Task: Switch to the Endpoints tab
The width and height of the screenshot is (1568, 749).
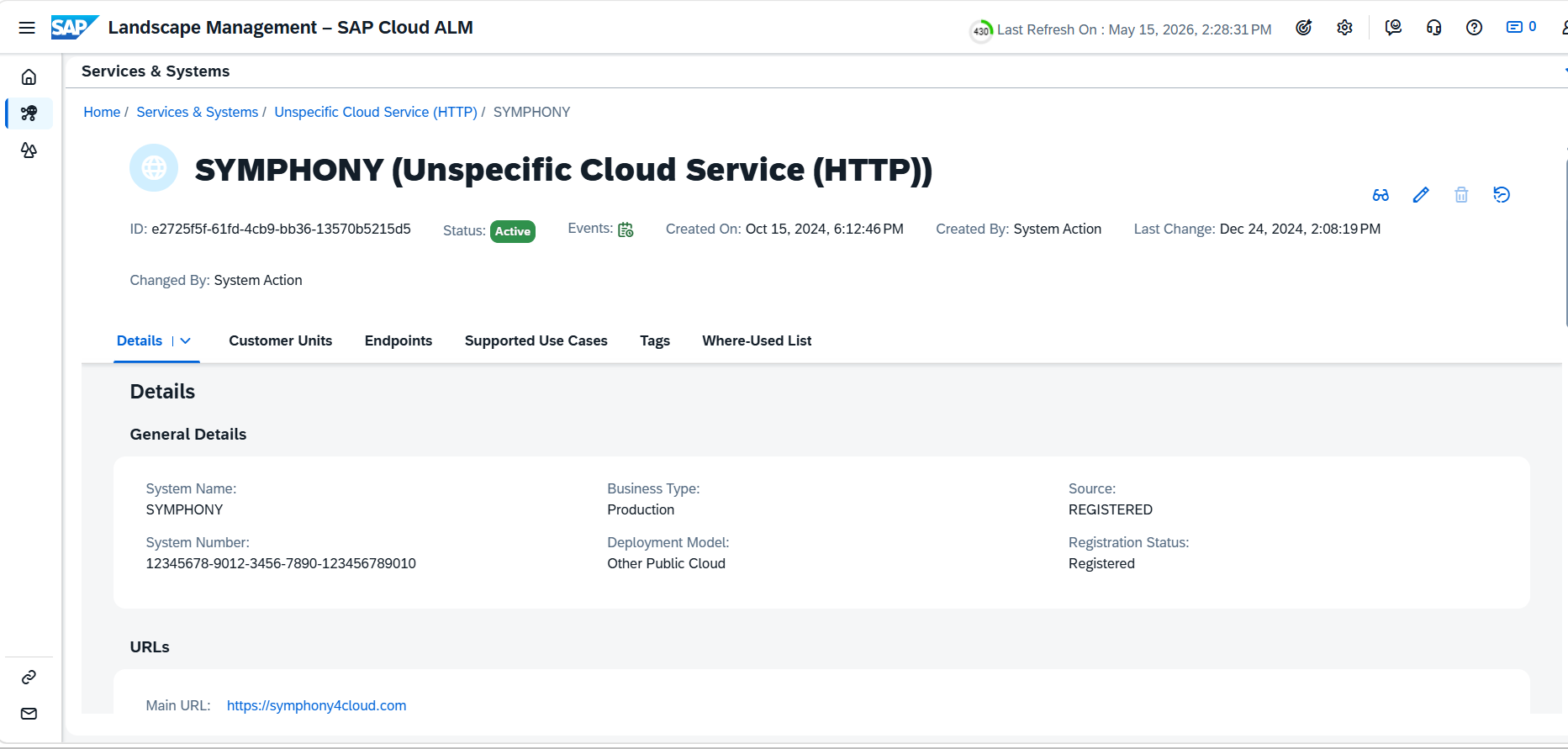Action: coord(399,340)
